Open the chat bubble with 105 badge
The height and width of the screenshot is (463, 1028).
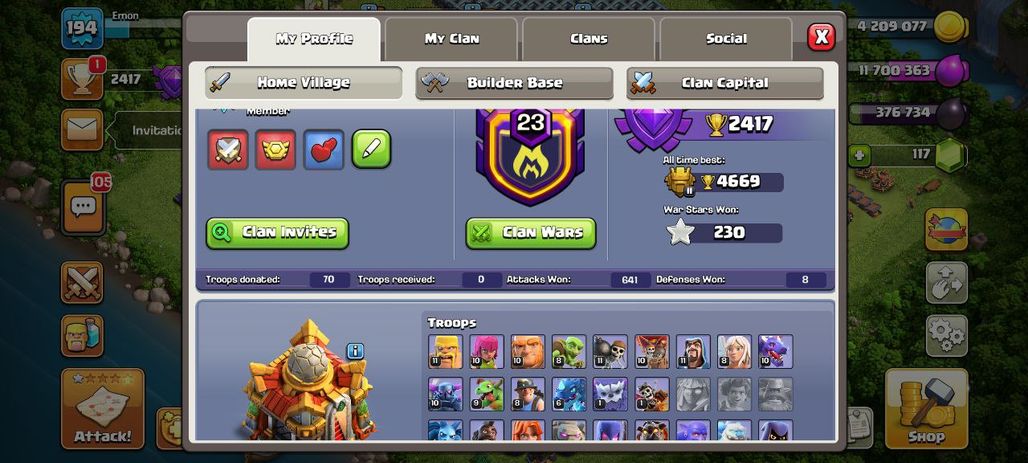click(x=83, y=208)
